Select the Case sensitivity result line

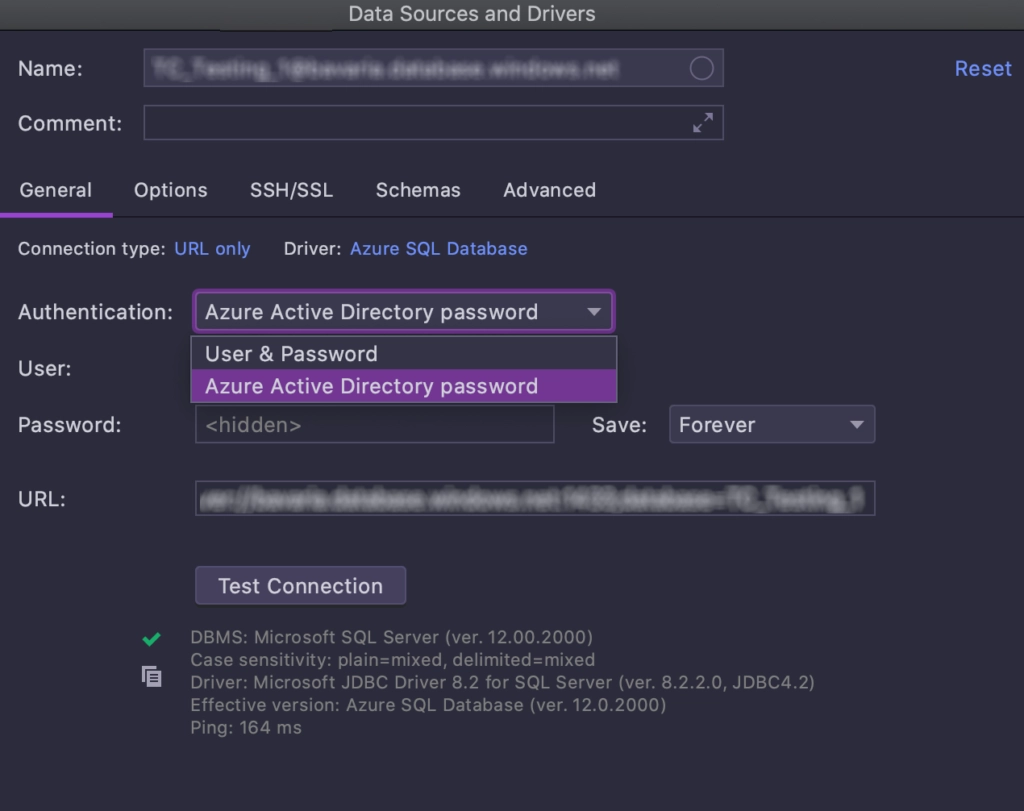(x=392, y=660)
